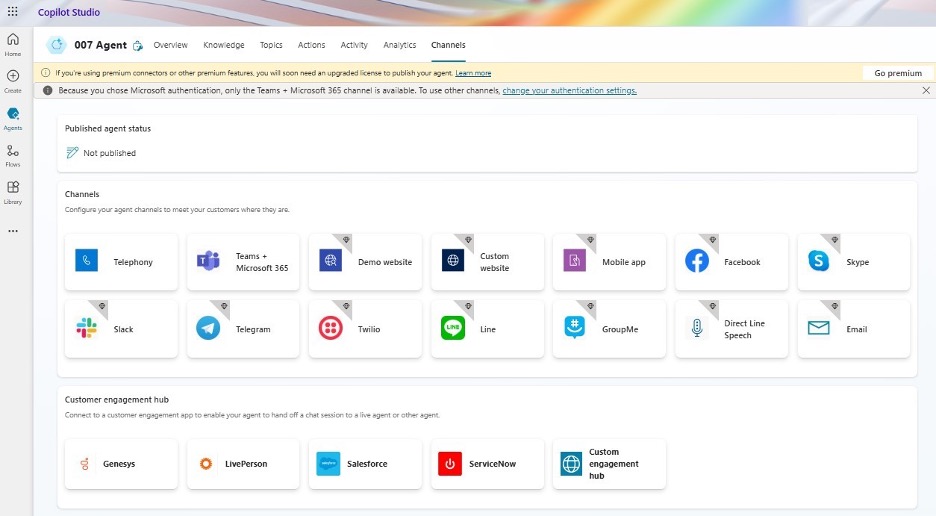
Task: Switch to the Actions tab
Action: (x=312, y=45)
